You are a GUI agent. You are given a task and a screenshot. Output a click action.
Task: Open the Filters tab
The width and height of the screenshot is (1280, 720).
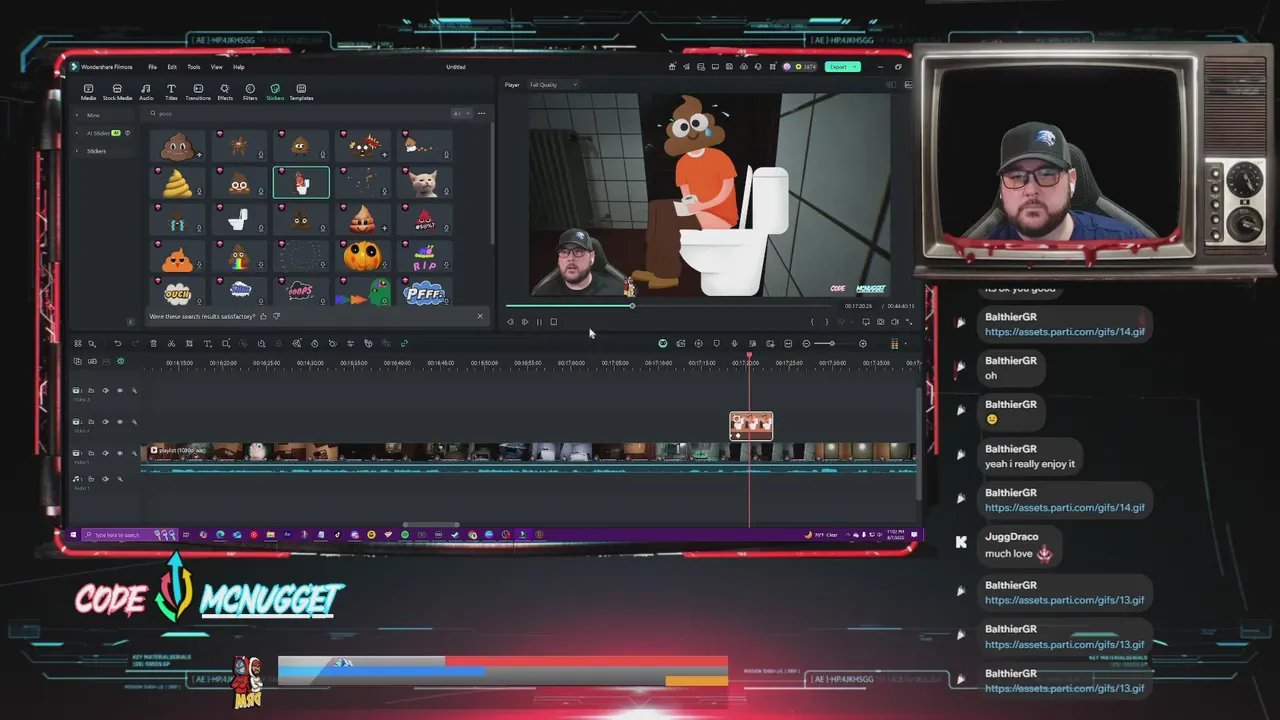point(250,92)
